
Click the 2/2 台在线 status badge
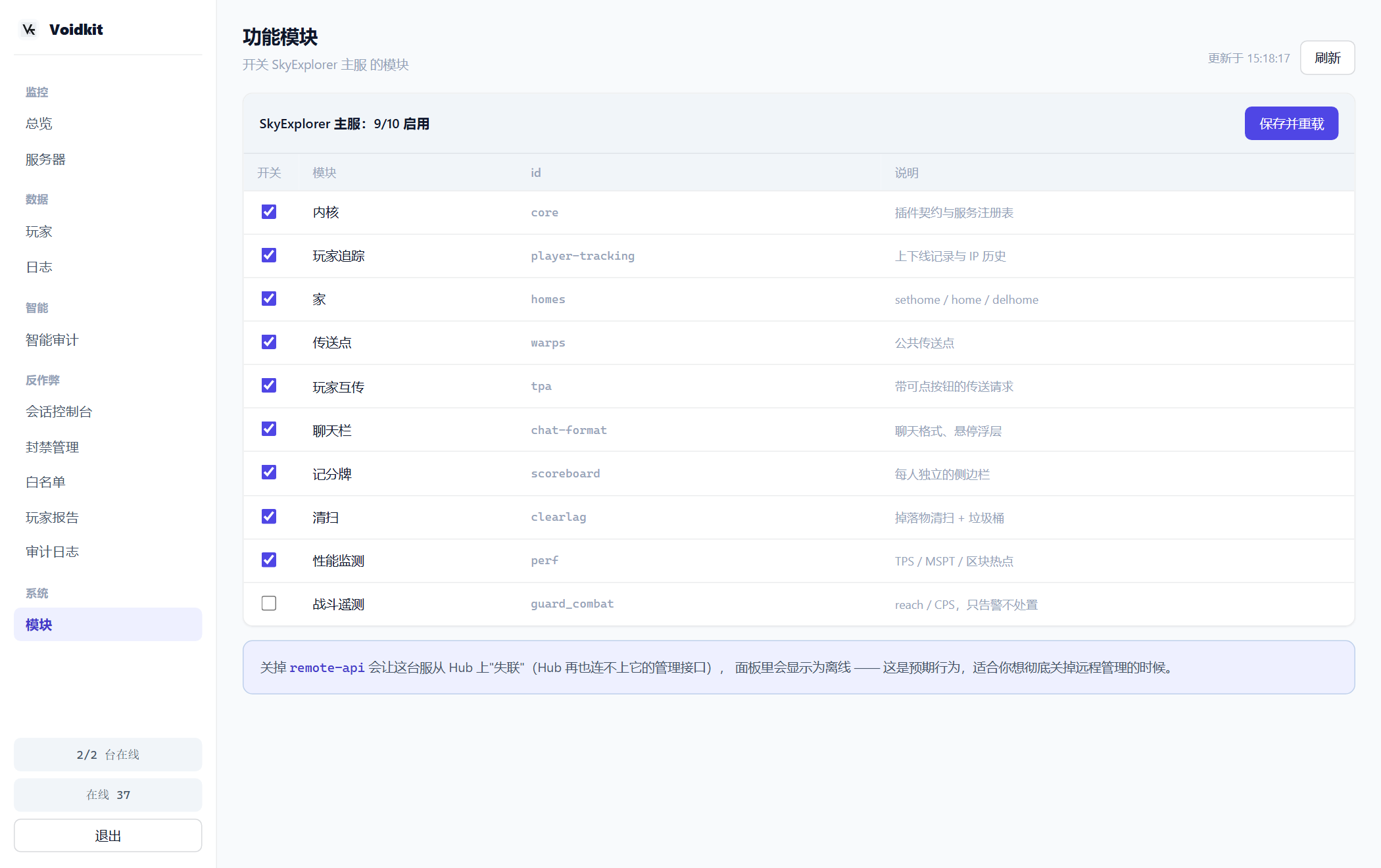click(108, 754)
